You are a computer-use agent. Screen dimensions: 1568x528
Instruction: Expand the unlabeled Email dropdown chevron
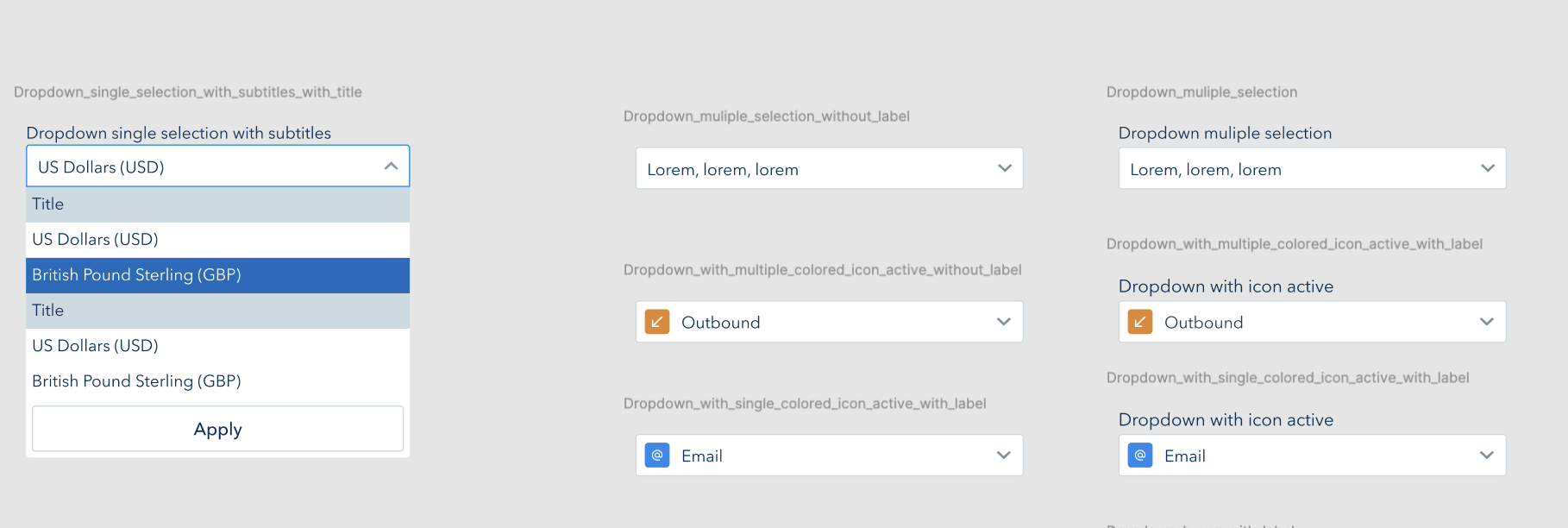tap(1003, 456)
